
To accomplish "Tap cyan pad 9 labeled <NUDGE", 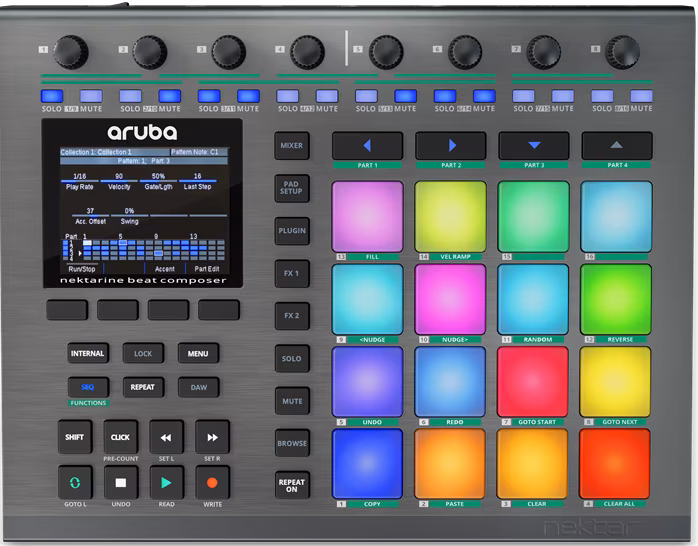I will tap(367, 299).
